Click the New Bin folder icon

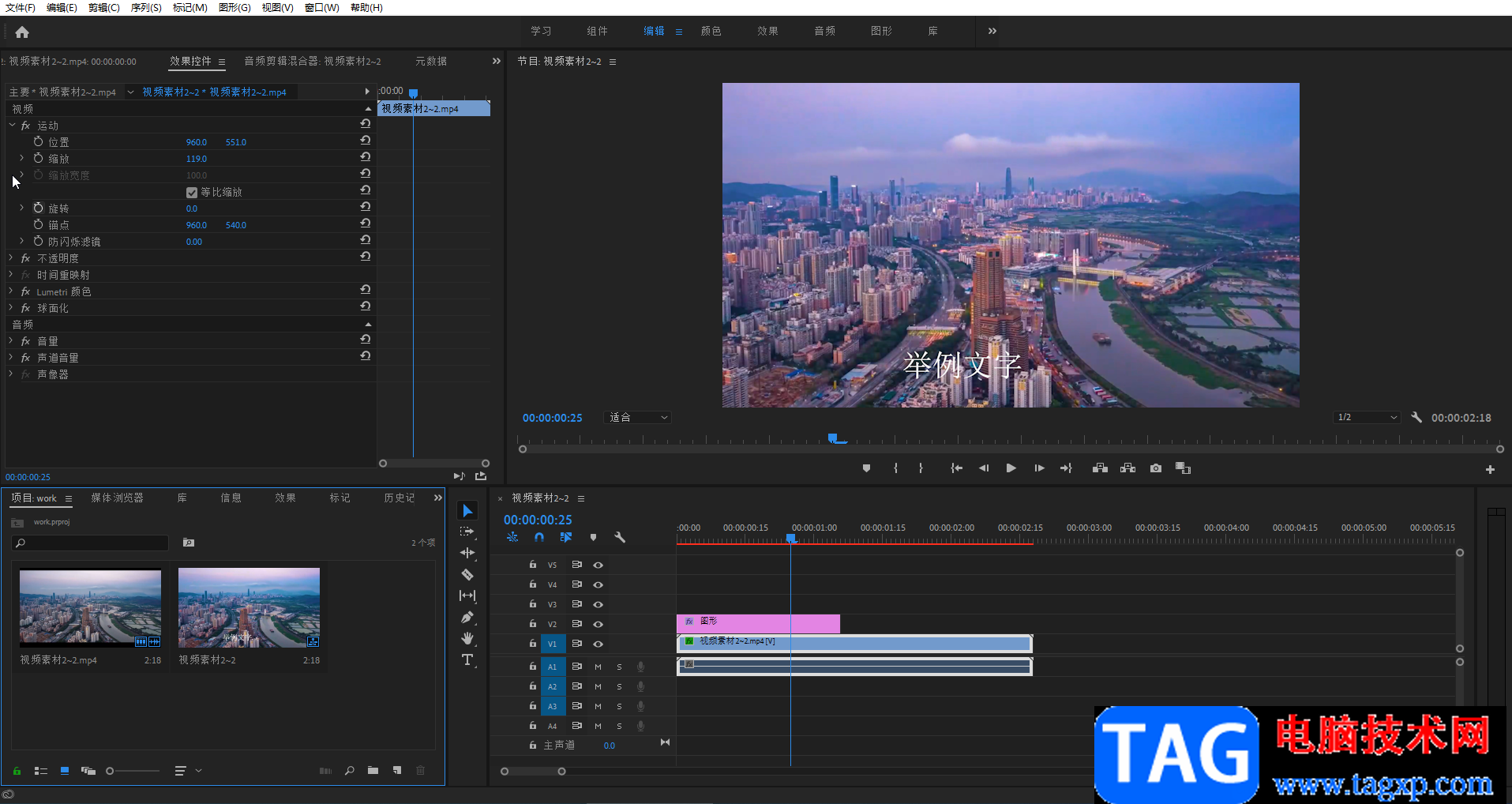pos(373,771)
